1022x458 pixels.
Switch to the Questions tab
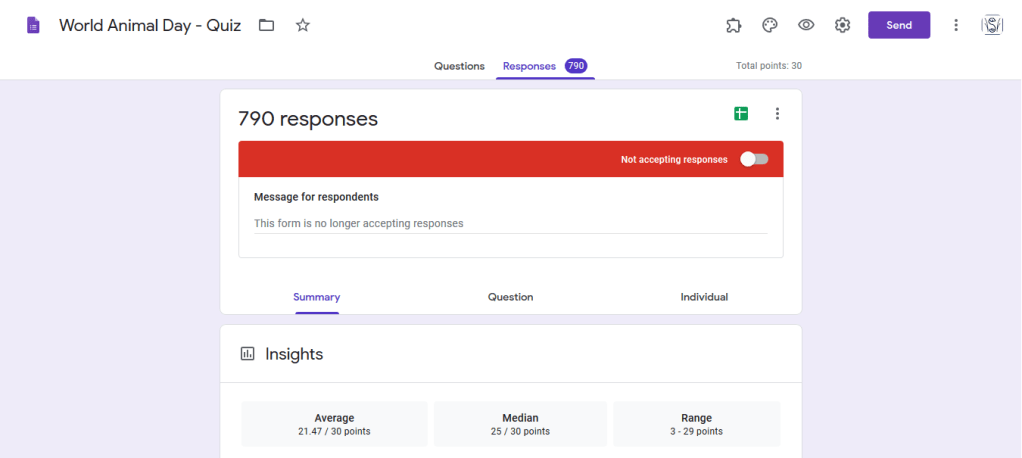click(459, 66)
